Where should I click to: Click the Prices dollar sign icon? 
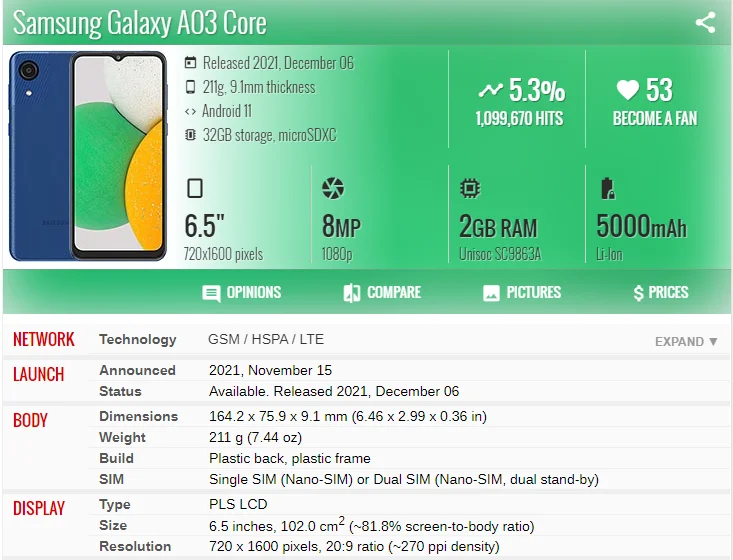point(638,293)
